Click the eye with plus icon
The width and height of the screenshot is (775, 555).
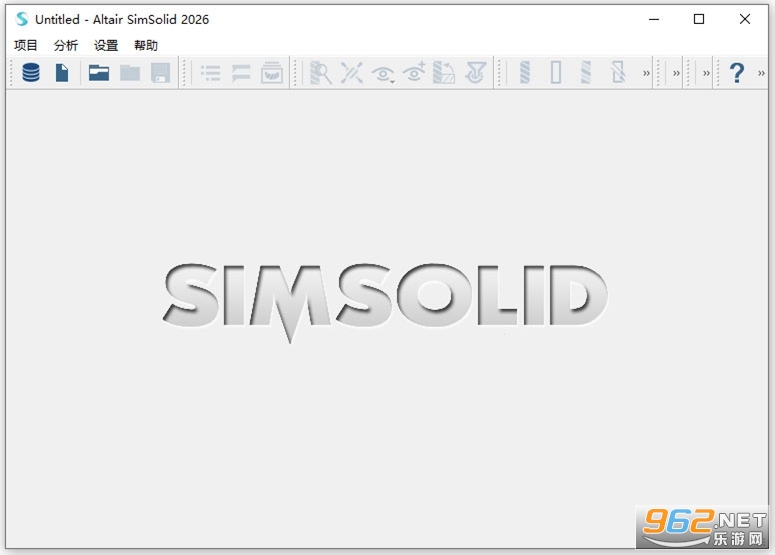pos(414,72)
